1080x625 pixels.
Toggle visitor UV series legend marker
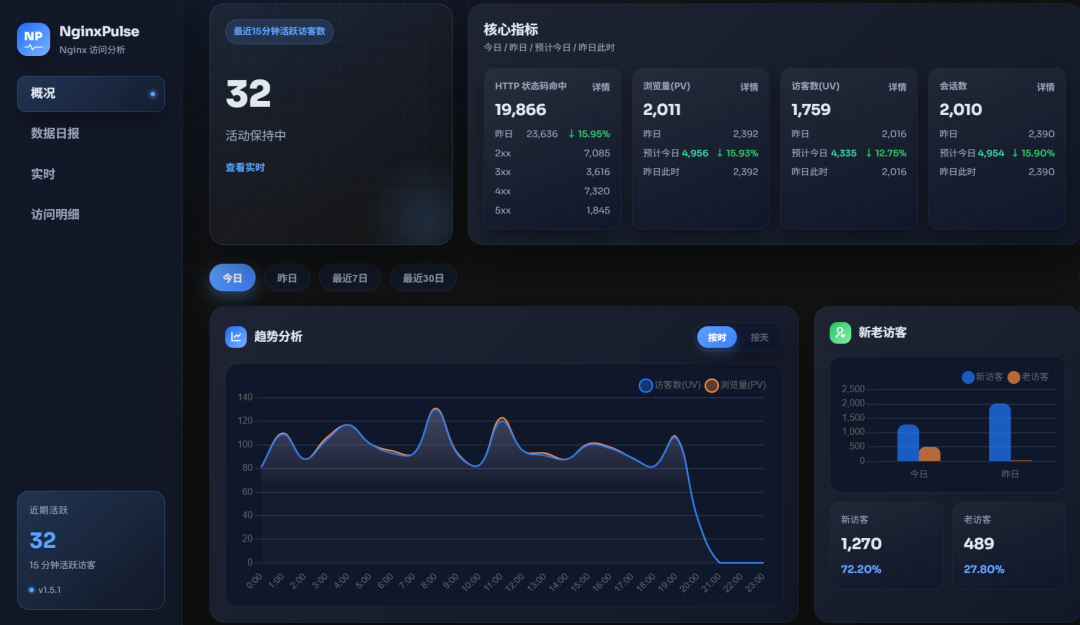(645, 385)
